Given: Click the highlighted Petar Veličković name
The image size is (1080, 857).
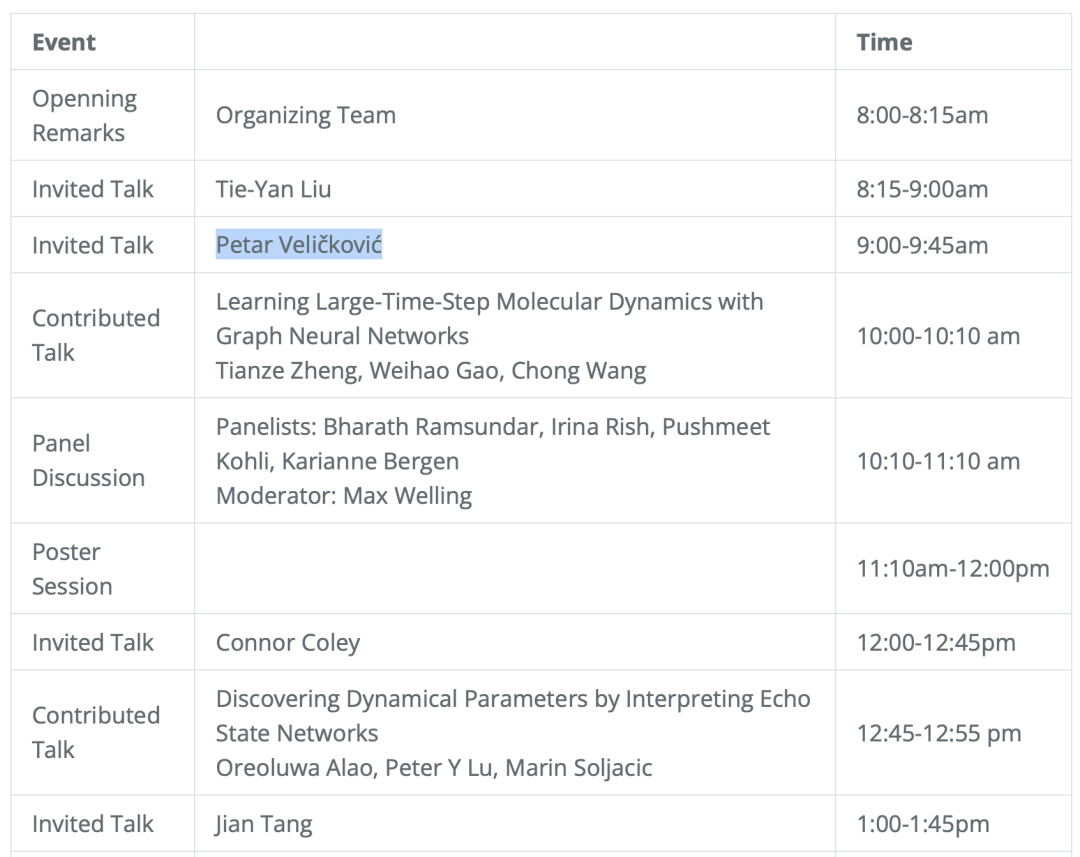Looking at the screenshot, I should click(x=299, y=245).
